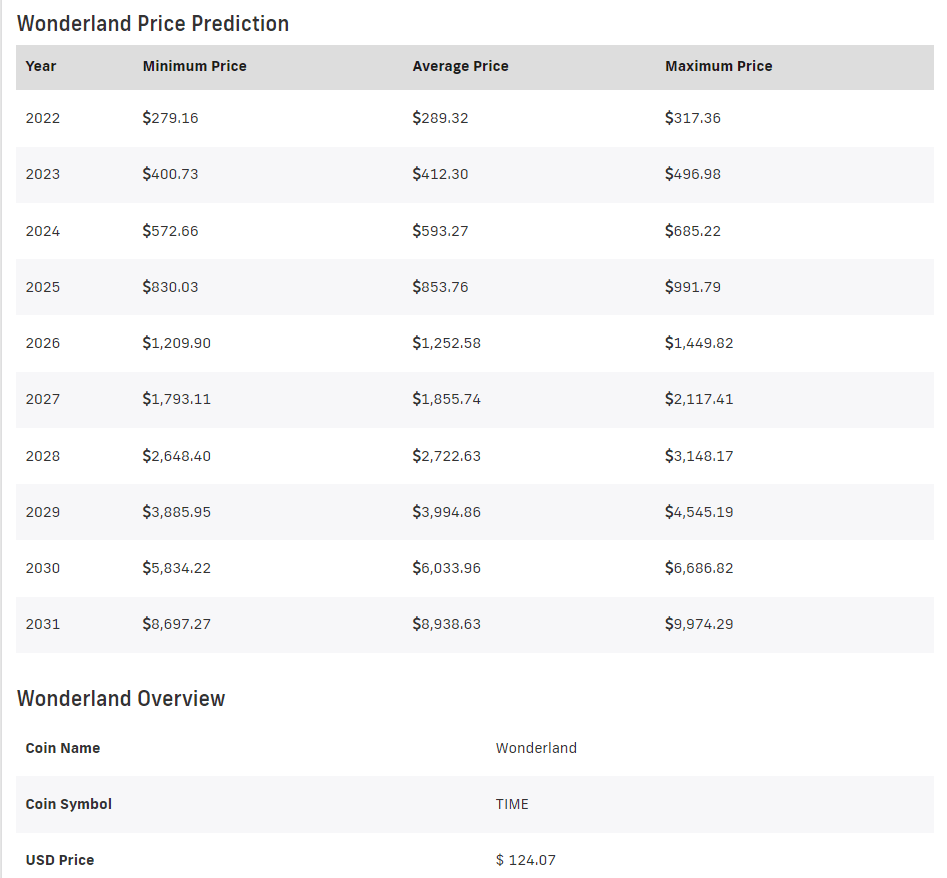Select the Year column header

[41, 66]
